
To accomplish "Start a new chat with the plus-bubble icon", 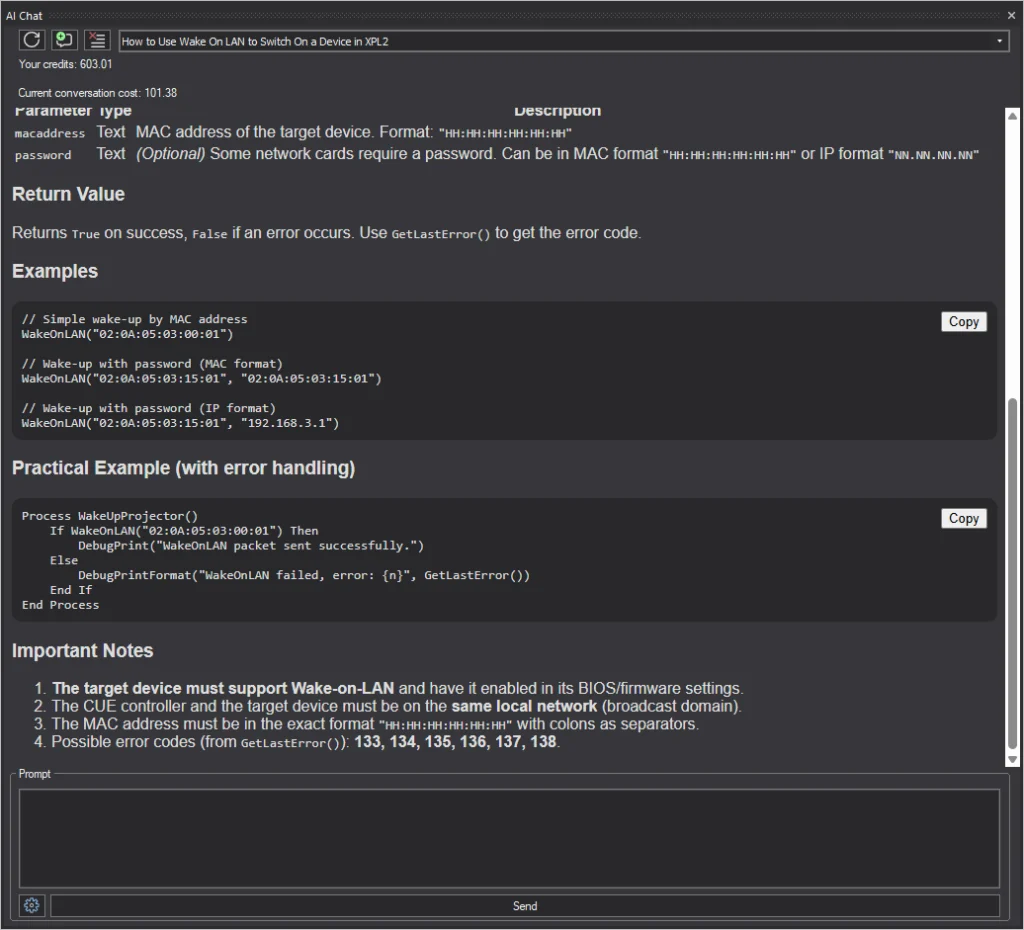I will tap(64, 40).
